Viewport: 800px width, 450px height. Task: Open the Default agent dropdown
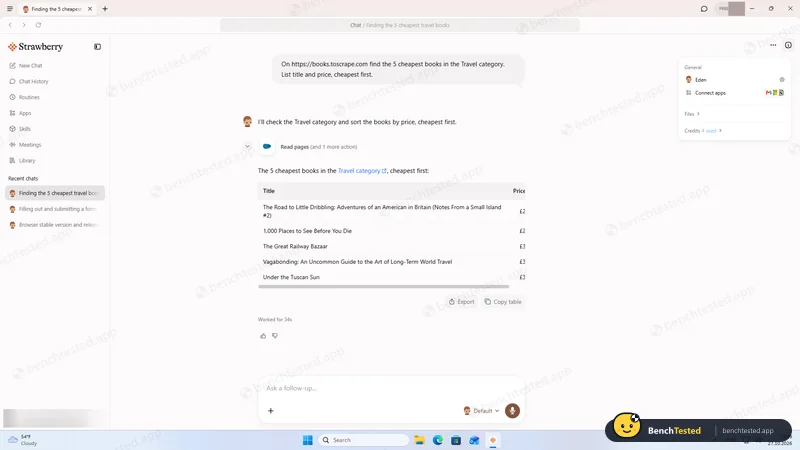point(482,411)
